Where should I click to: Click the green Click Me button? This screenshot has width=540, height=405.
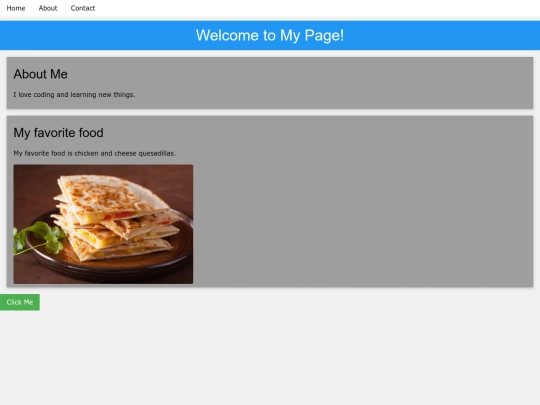click(x=20, y=302)
